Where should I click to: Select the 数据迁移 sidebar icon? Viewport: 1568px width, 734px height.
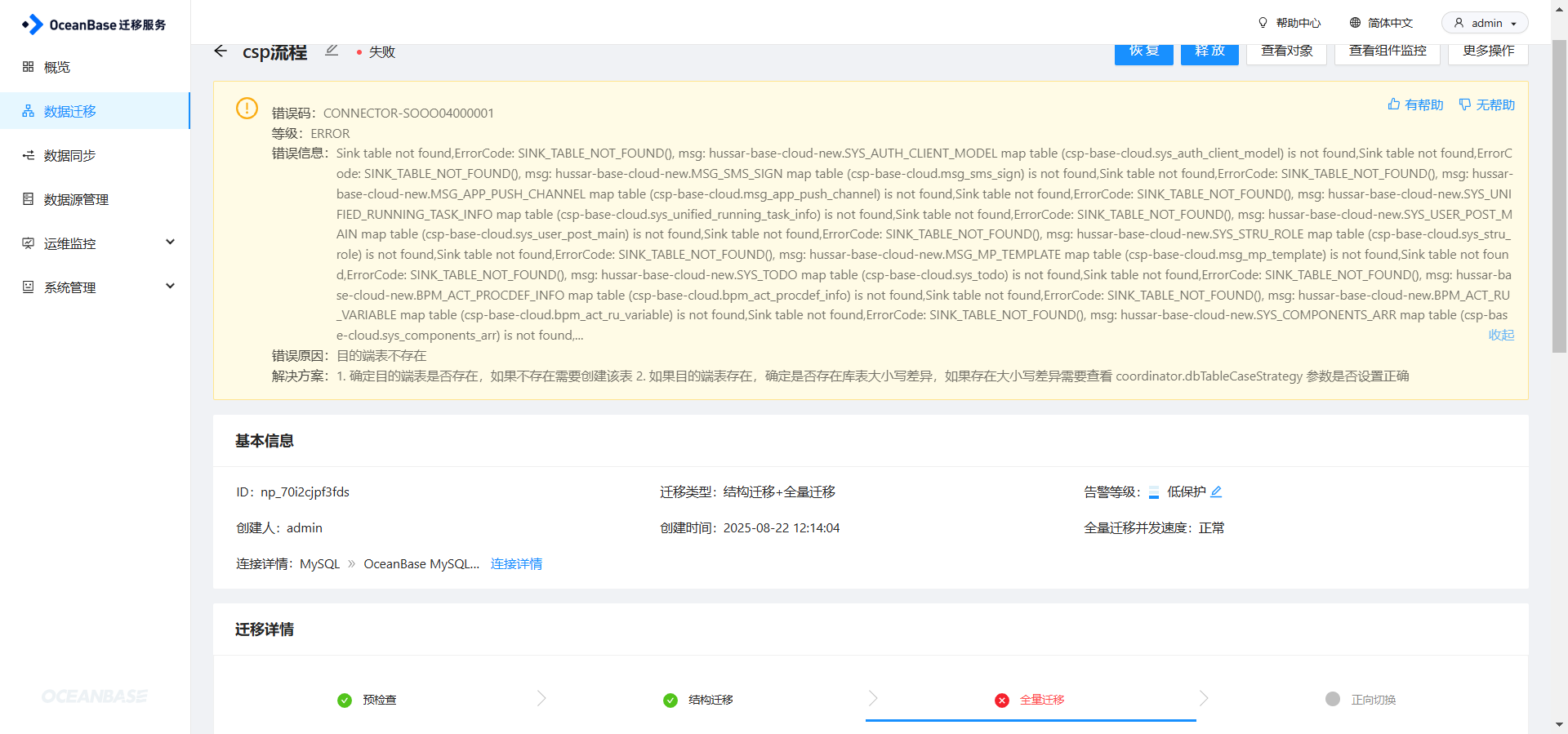28,111
